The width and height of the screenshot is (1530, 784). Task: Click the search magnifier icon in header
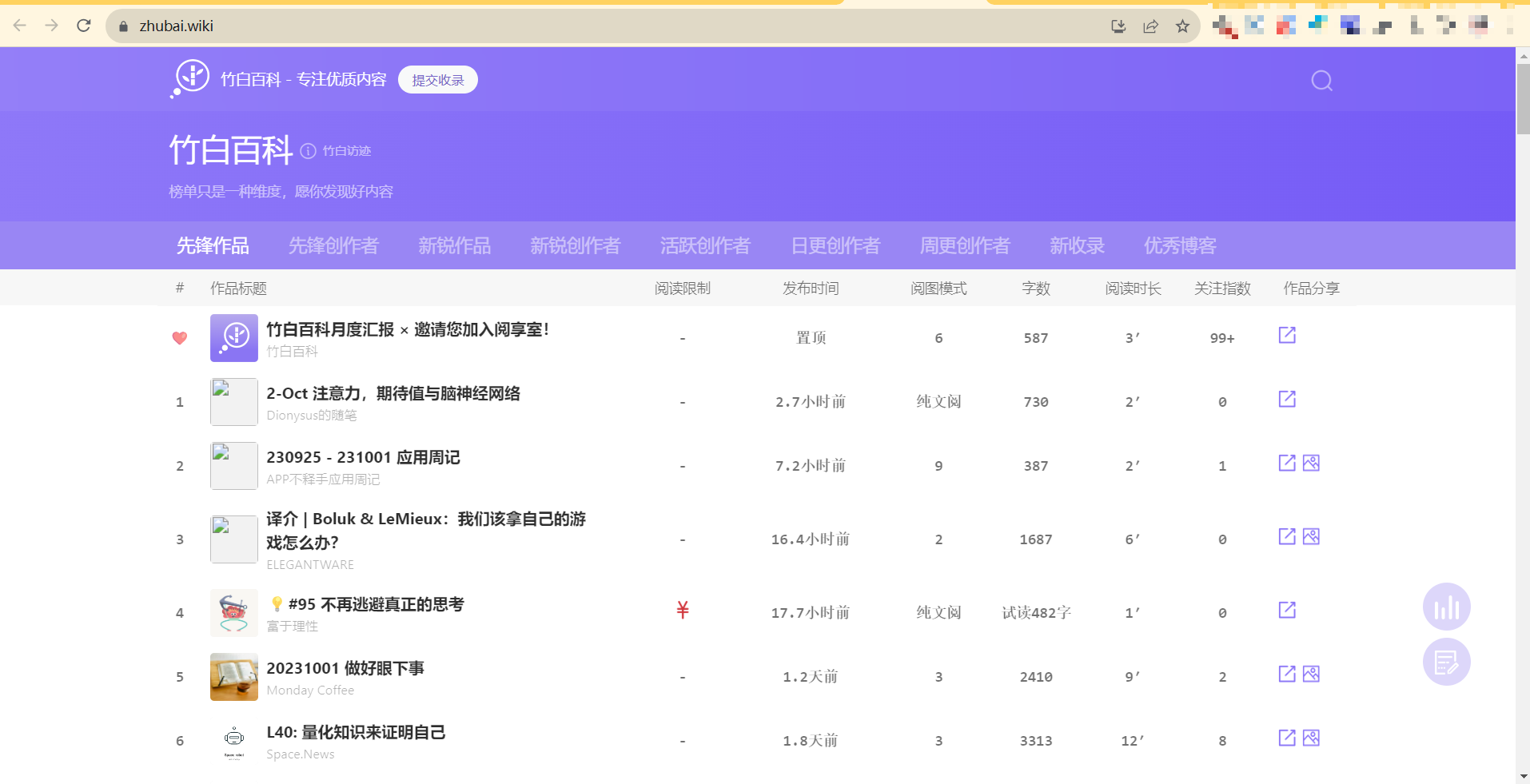pyautogui.click(x=1321, y=81)
